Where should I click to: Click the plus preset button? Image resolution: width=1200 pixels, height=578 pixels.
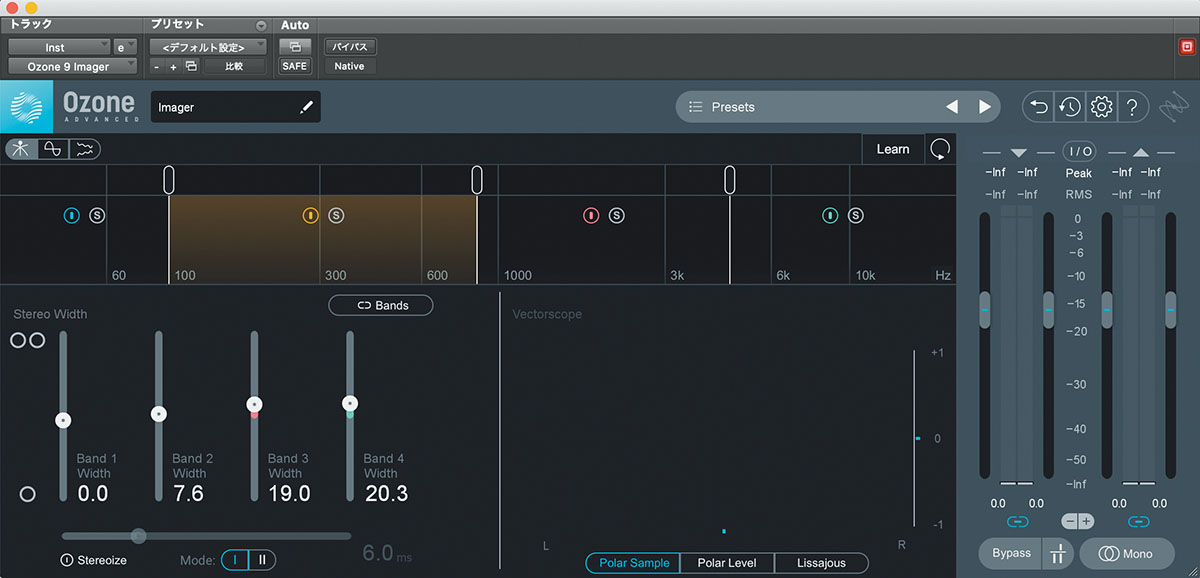coord(173,66)
